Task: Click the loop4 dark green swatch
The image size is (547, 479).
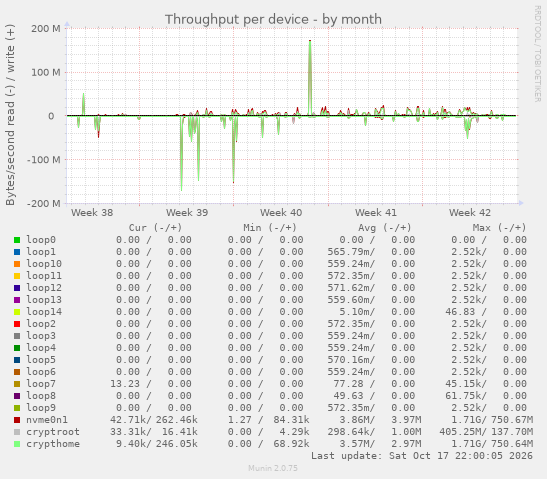Action: (17, 348)
